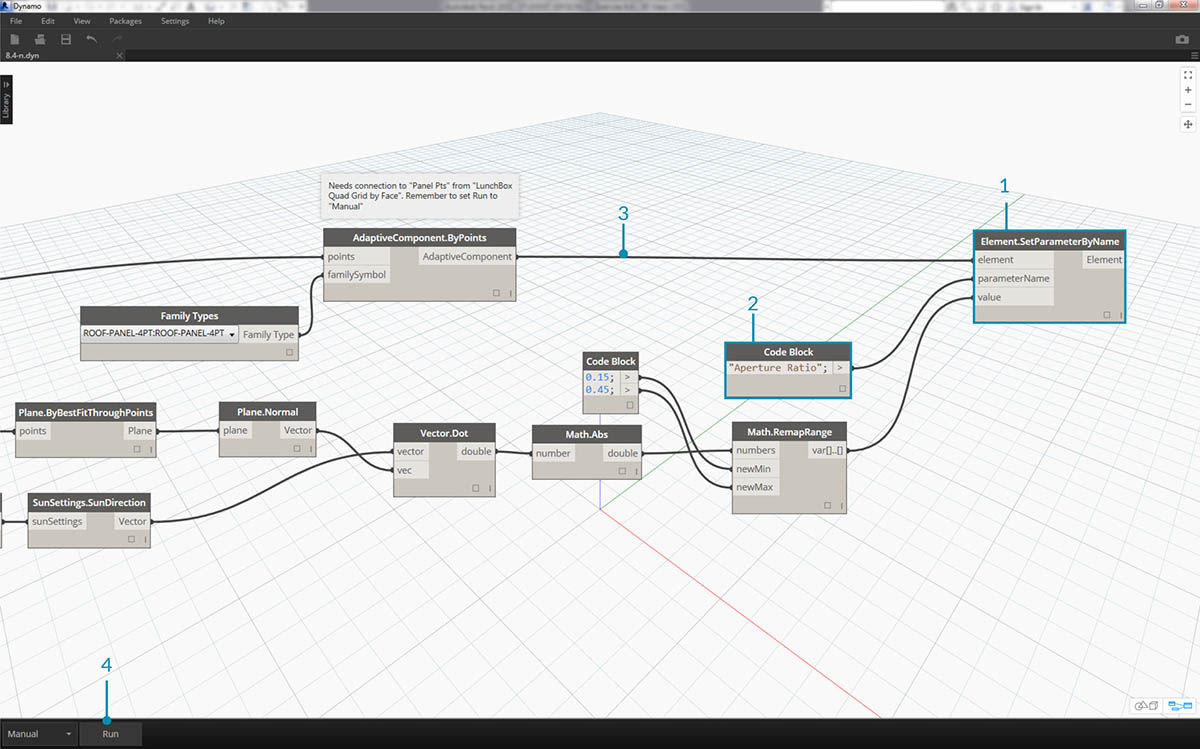Click the pan mode arrows icon
Screen dimensions: 1200x749
point(1187,124)
